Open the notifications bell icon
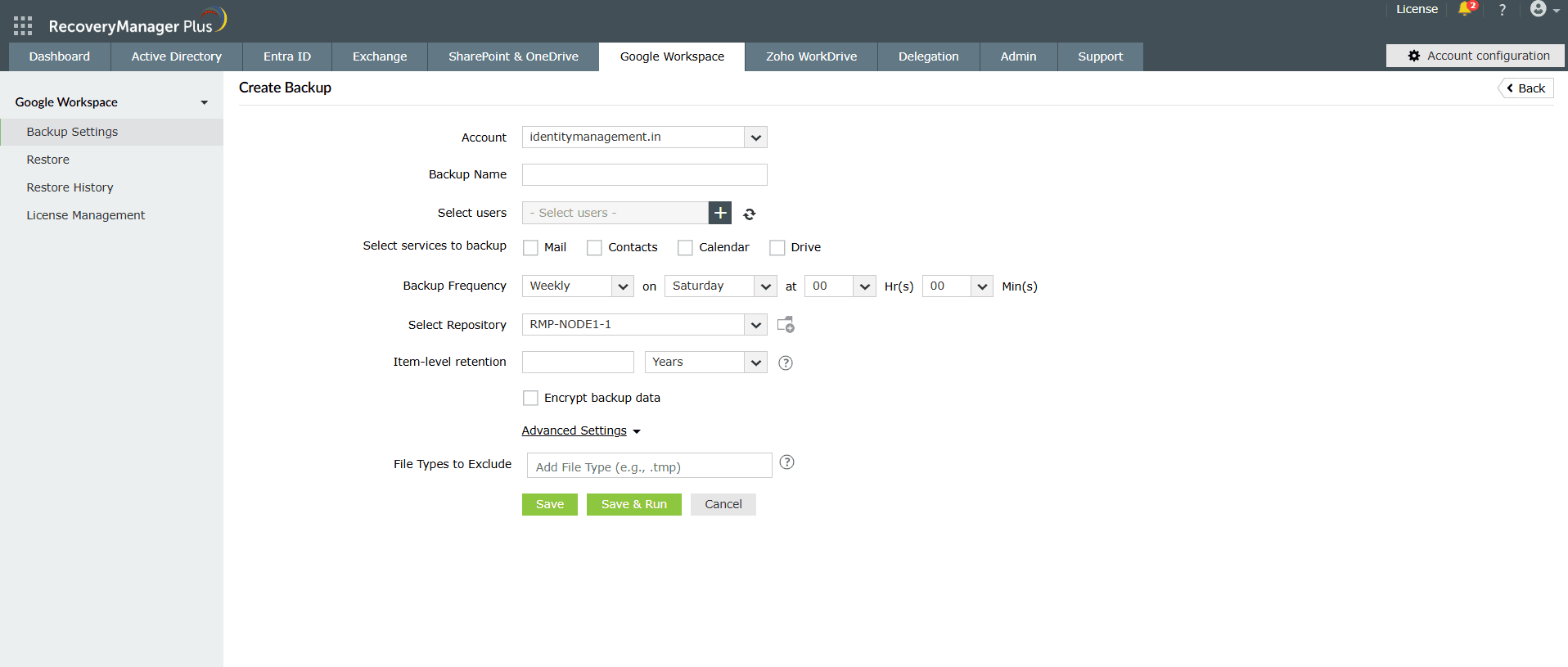 click(1466, 9)
